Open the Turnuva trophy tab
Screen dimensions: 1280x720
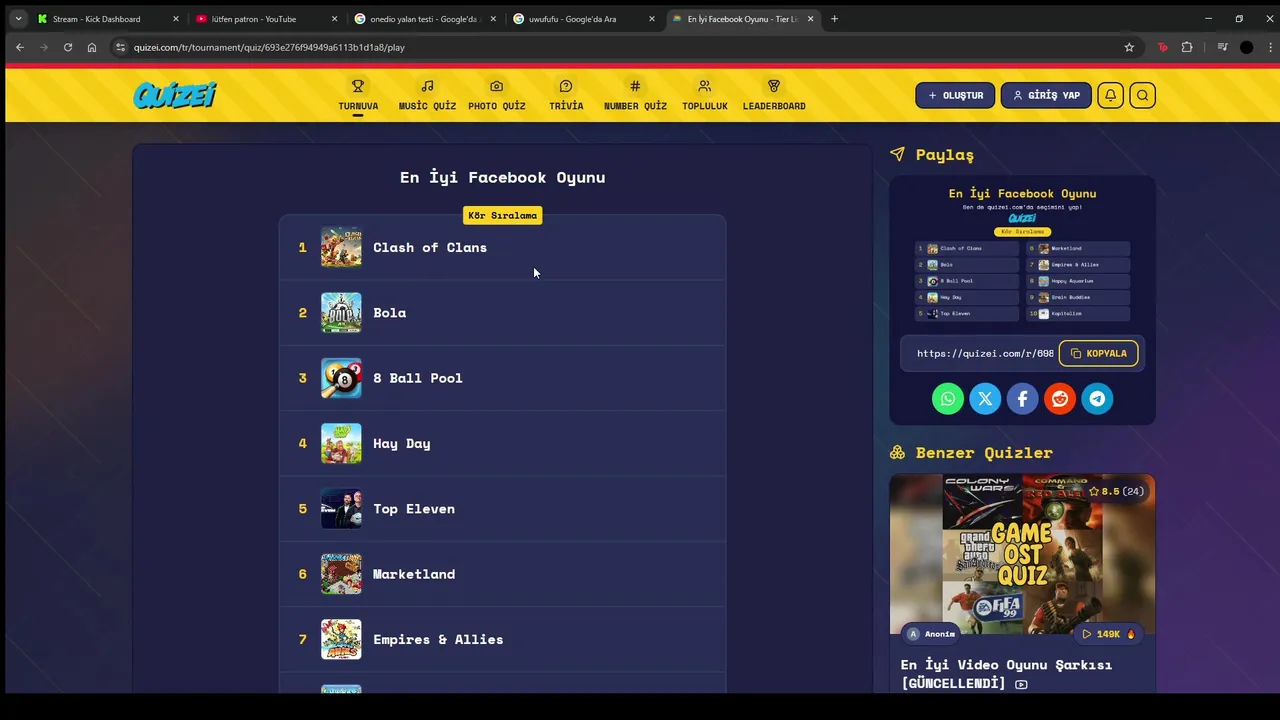358,95
